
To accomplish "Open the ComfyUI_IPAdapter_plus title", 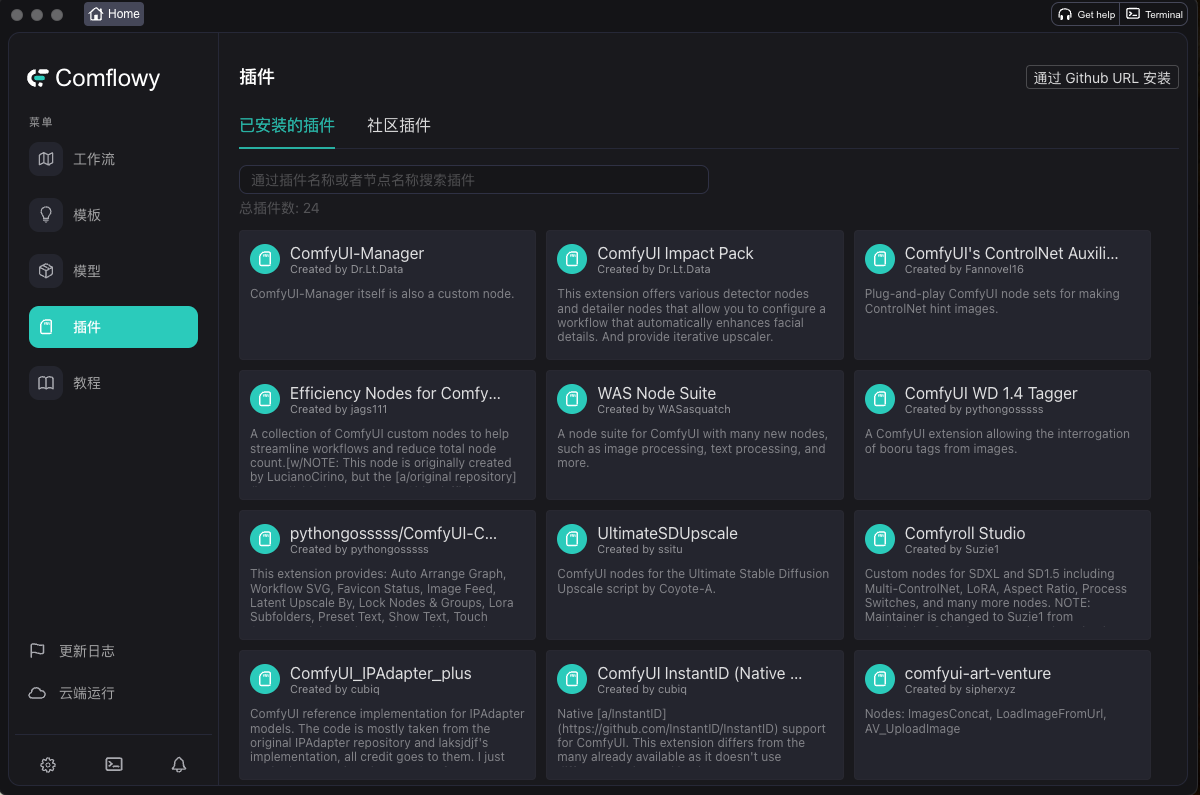I will pyautogui.click(x=381, y=674).
